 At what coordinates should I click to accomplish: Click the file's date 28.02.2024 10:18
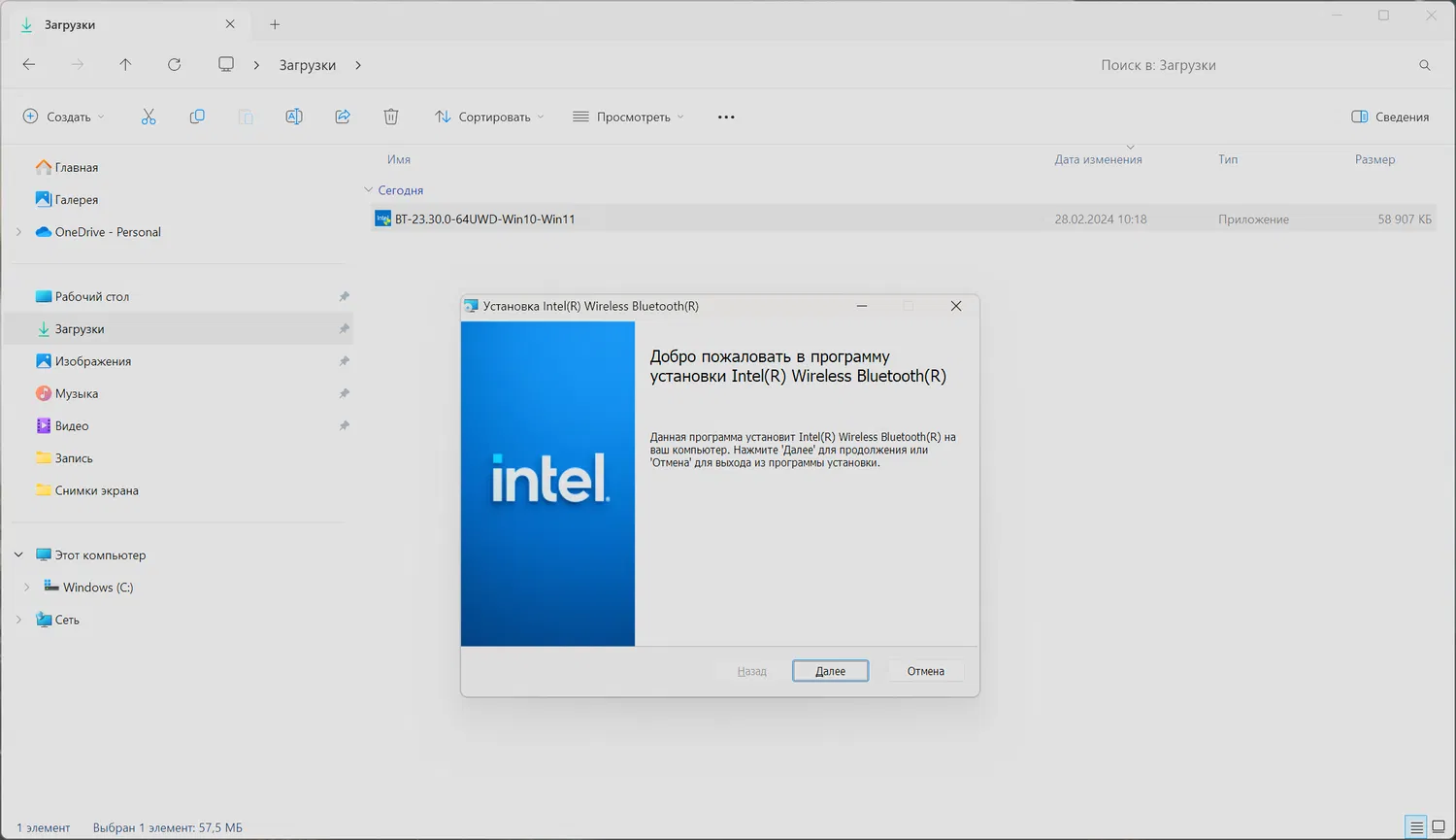point(1101,219)
